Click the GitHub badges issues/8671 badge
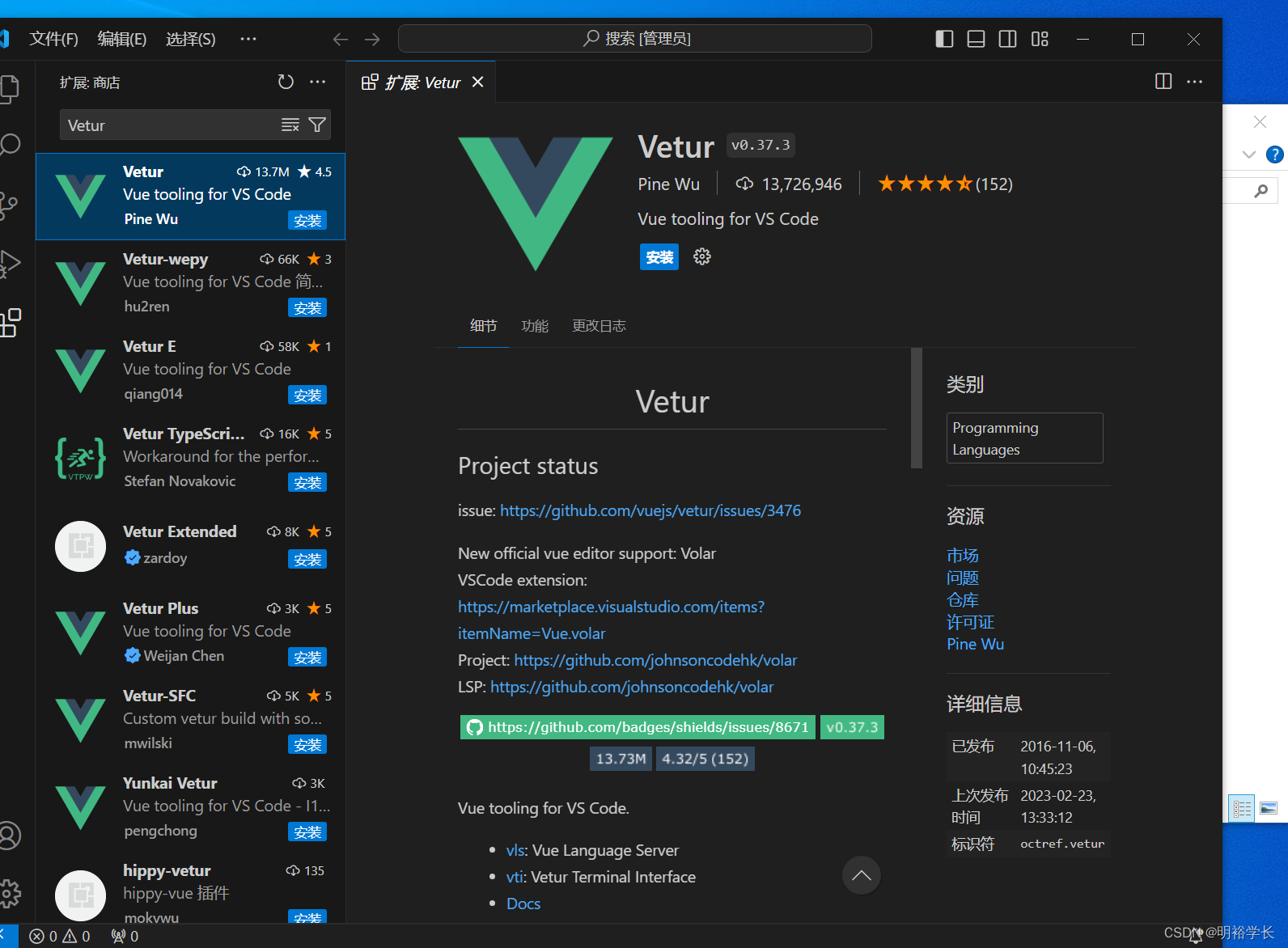 pos(638,727)
